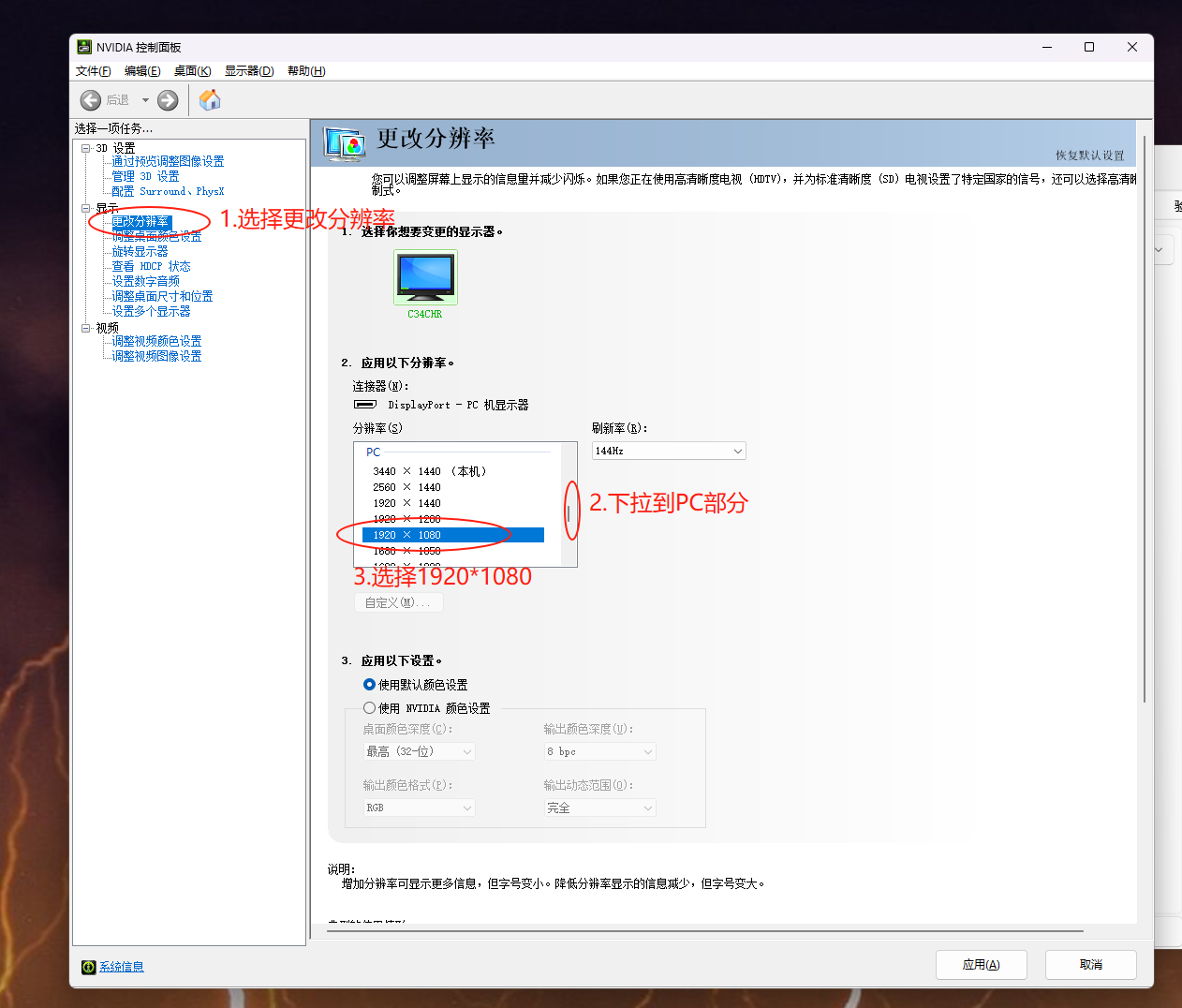Open the 系统信息 link

[x=122, y=967]
